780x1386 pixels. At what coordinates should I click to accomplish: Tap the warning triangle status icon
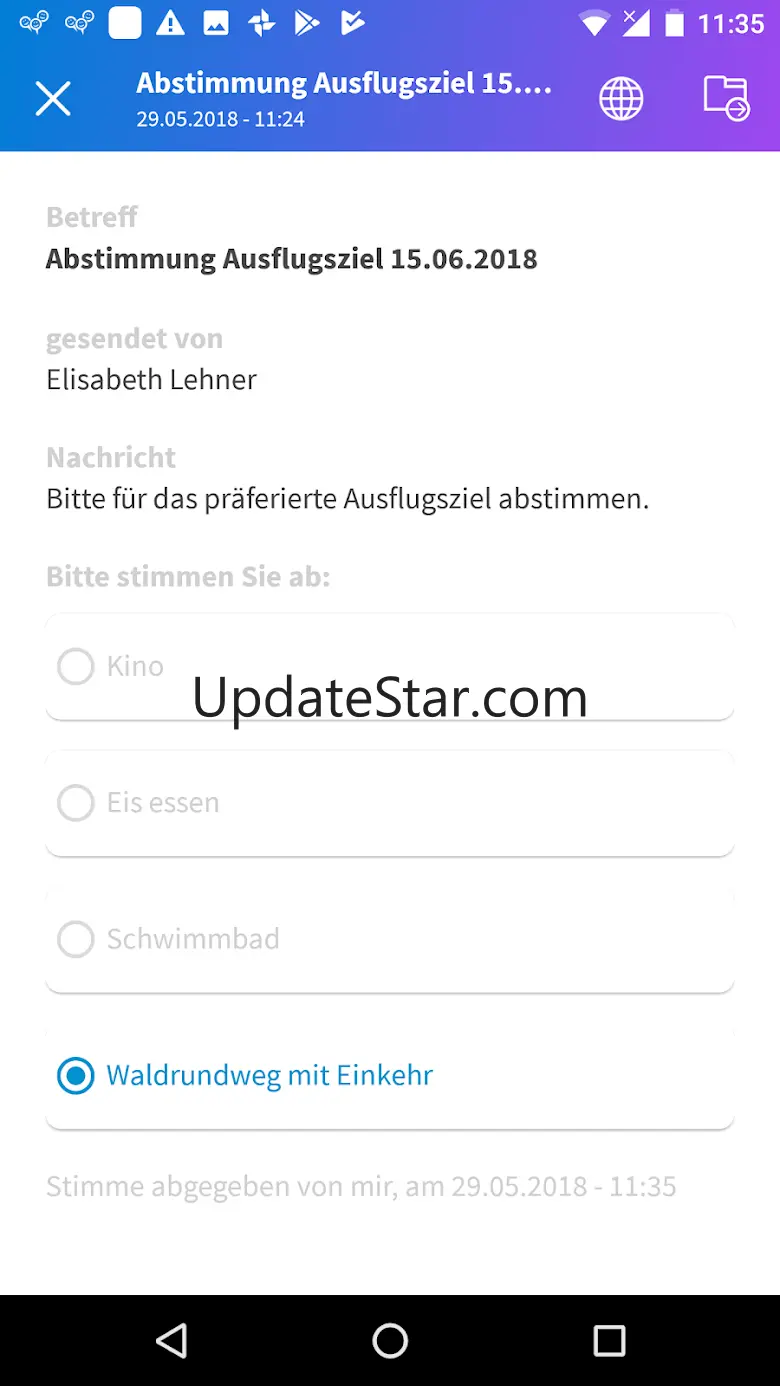tap(170, 24)
